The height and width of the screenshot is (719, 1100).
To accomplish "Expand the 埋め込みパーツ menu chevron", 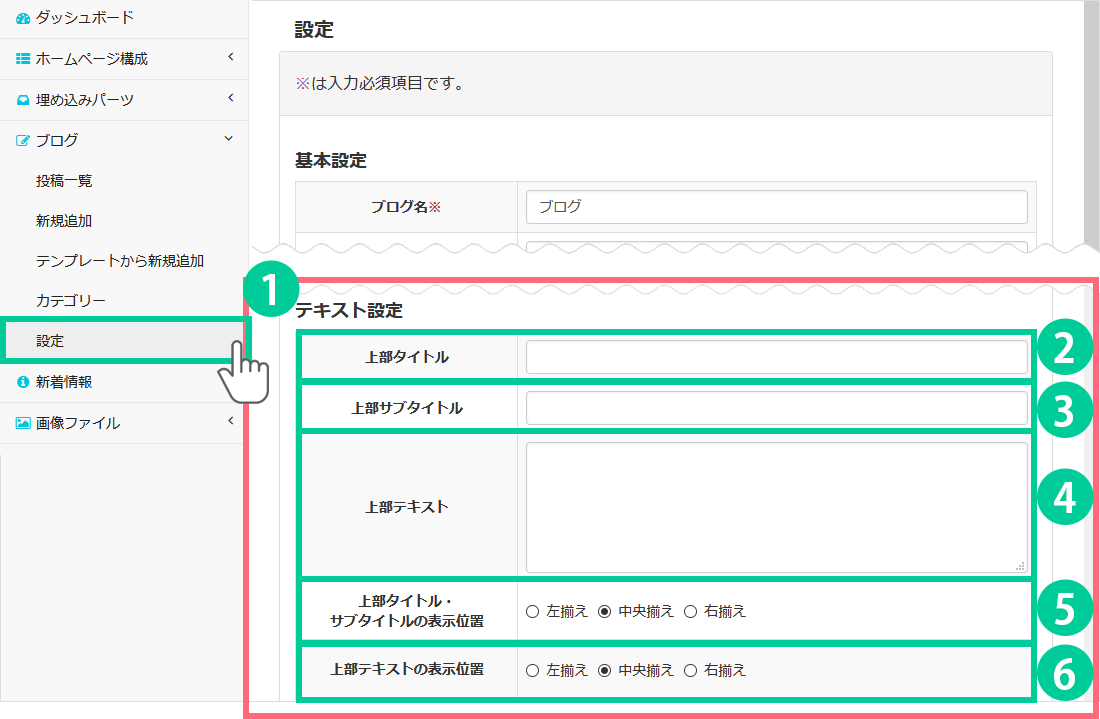I will 230,98.
